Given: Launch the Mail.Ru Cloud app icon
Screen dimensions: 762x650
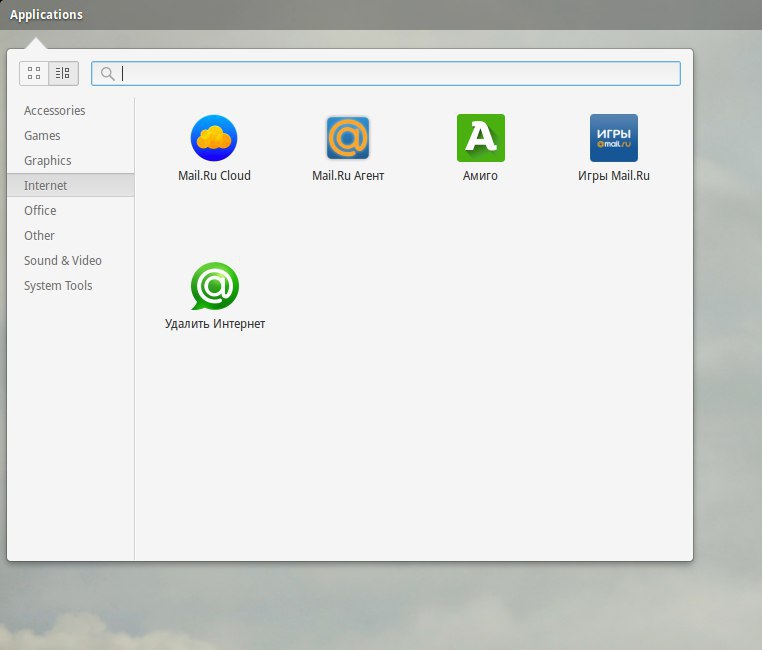Looking at the screenshot, I should (214, 138).
